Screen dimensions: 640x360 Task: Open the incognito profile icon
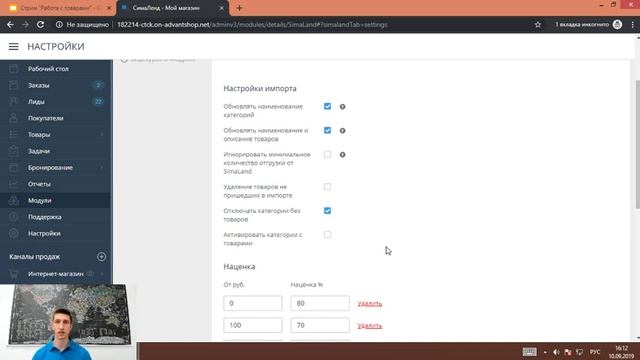click(x=617, y=24)
